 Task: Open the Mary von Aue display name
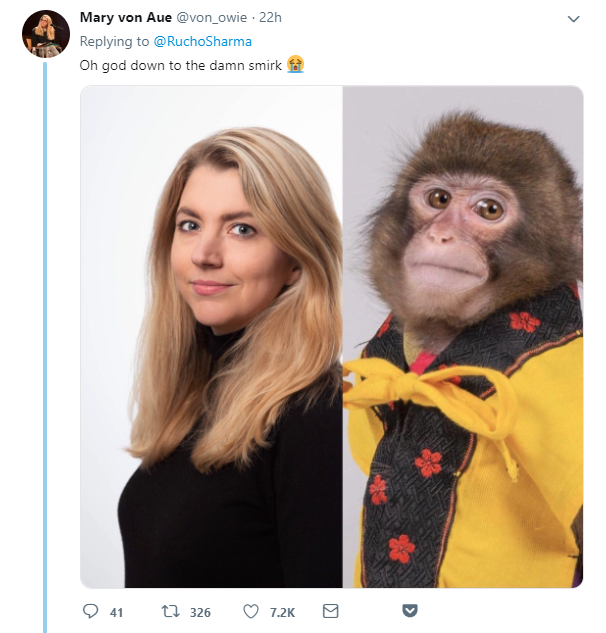pyautogui.click(x=126, y=18)
